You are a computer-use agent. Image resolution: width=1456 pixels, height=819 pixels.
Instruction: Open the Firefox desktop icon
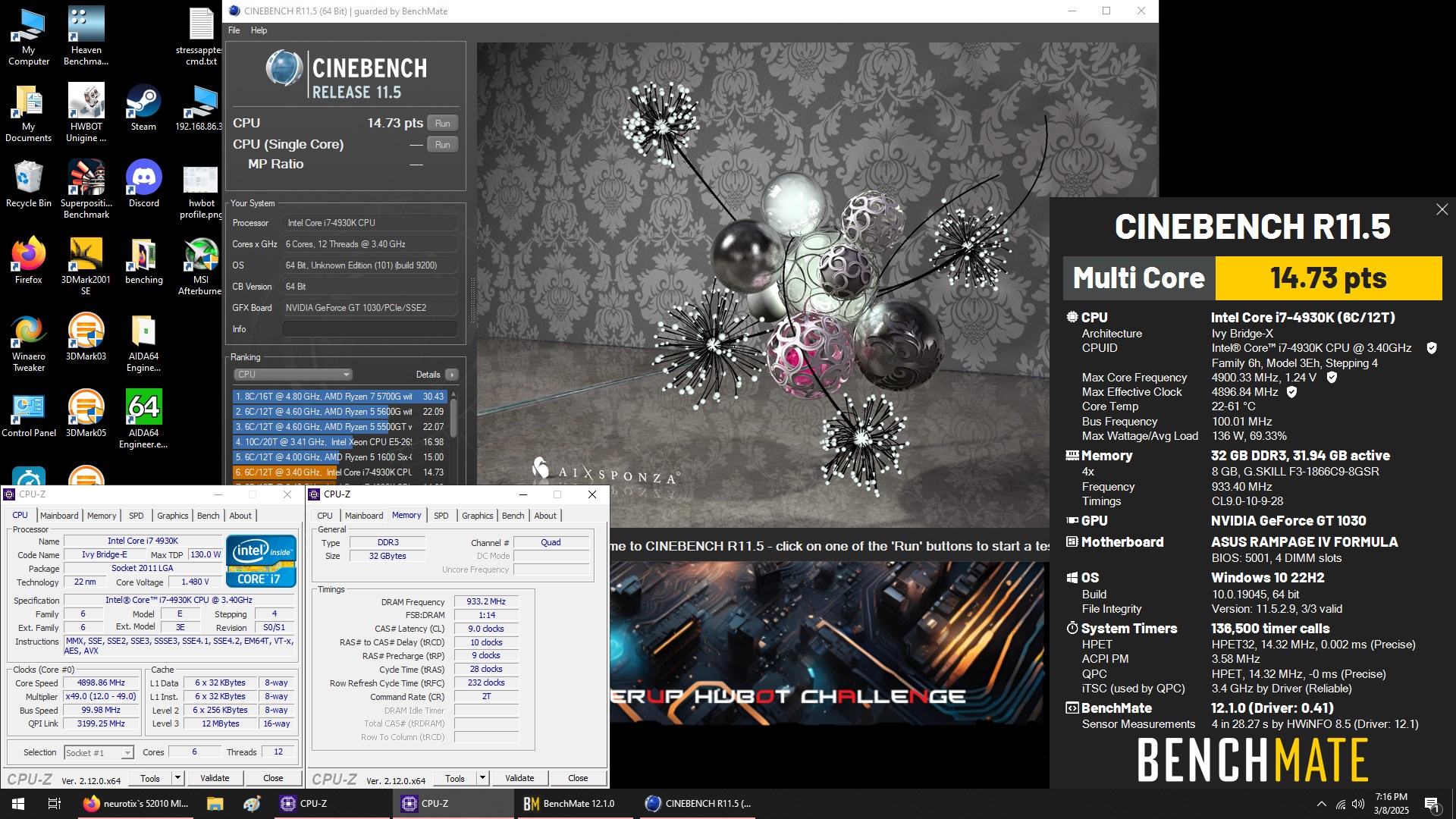tap(28, 261)
